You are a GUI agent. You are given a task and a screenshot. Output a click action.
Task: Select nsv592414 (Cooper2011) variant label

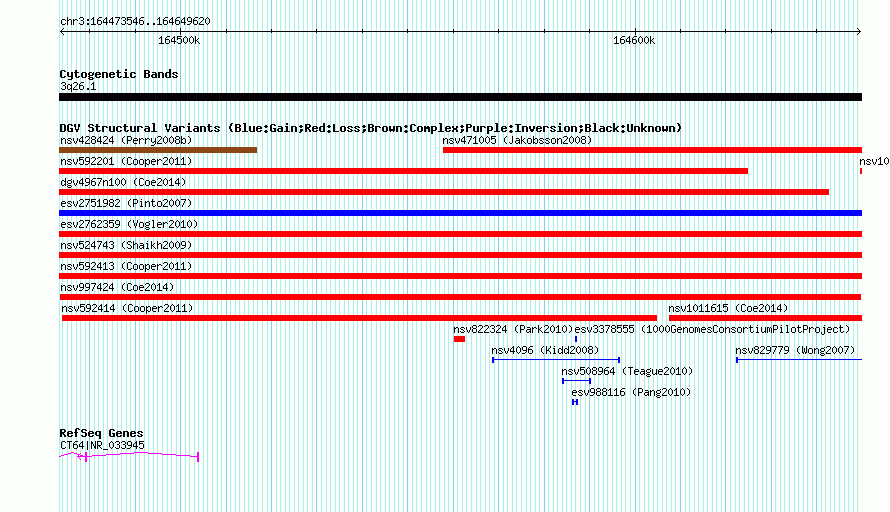[x=127, y=308]
